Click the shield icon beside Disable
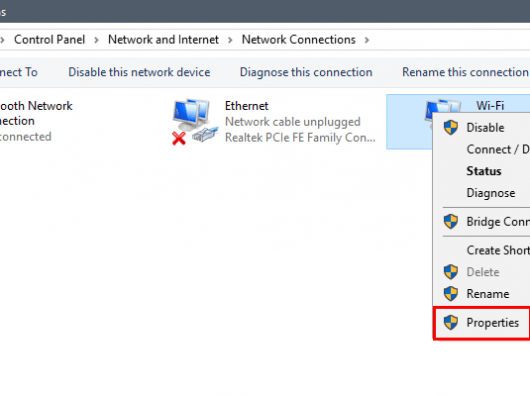 (x=451, y=128)
